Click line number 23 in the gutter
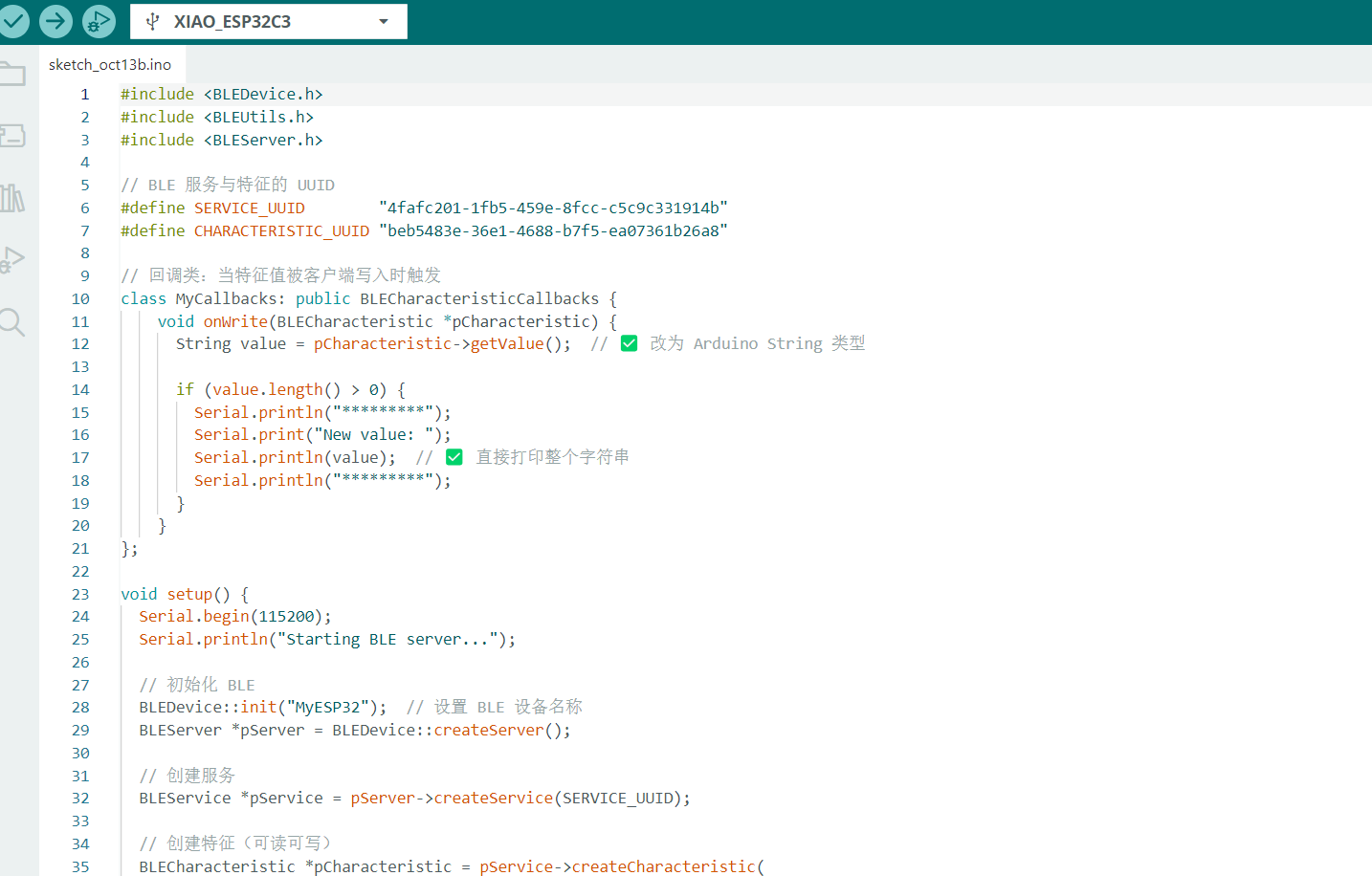The height and width of the screenshot is (876, 1372). coord(80,595)
